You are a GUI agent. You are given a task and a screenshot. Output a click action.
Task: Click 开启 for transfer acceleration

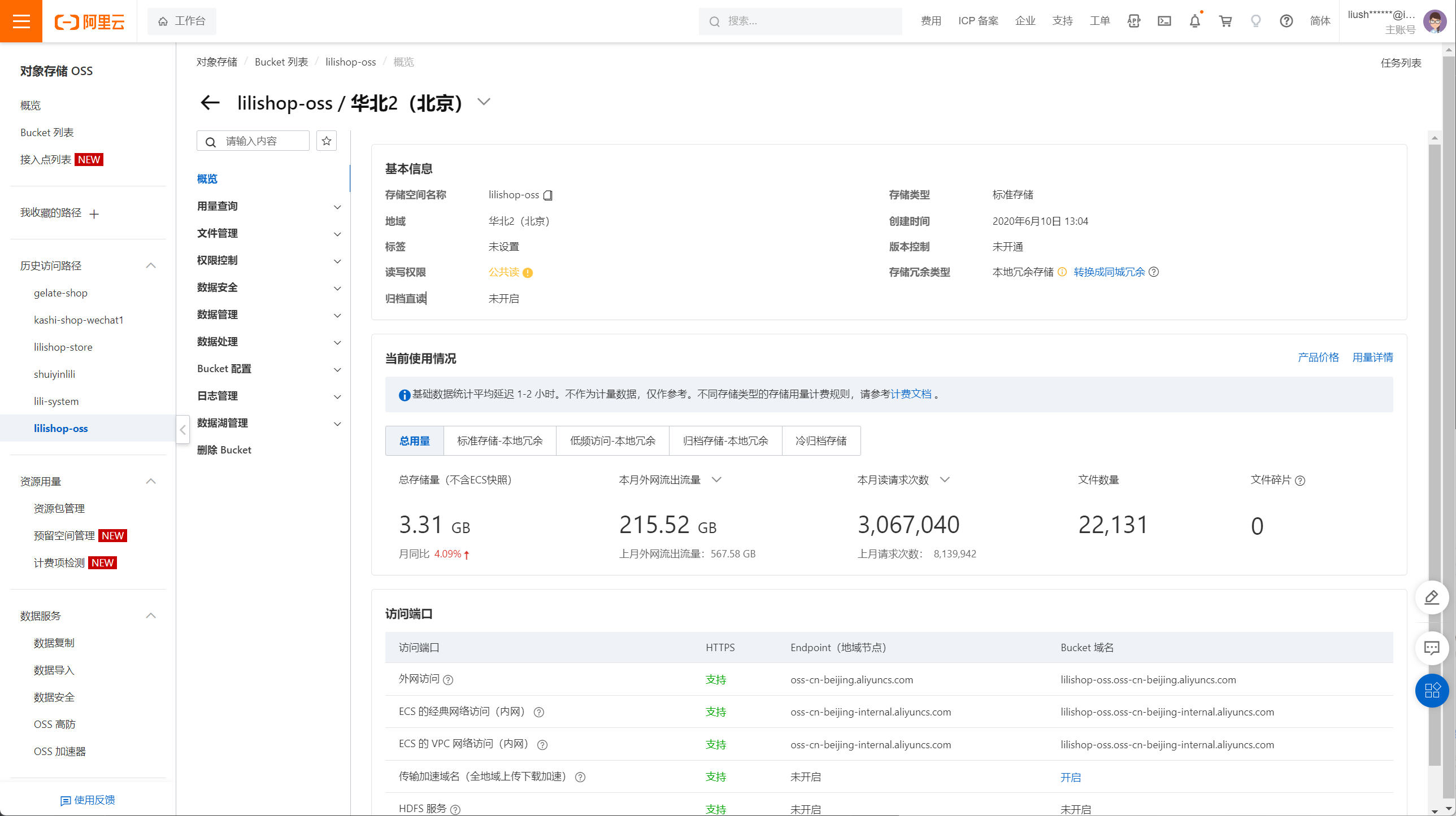click(1071, 777)
